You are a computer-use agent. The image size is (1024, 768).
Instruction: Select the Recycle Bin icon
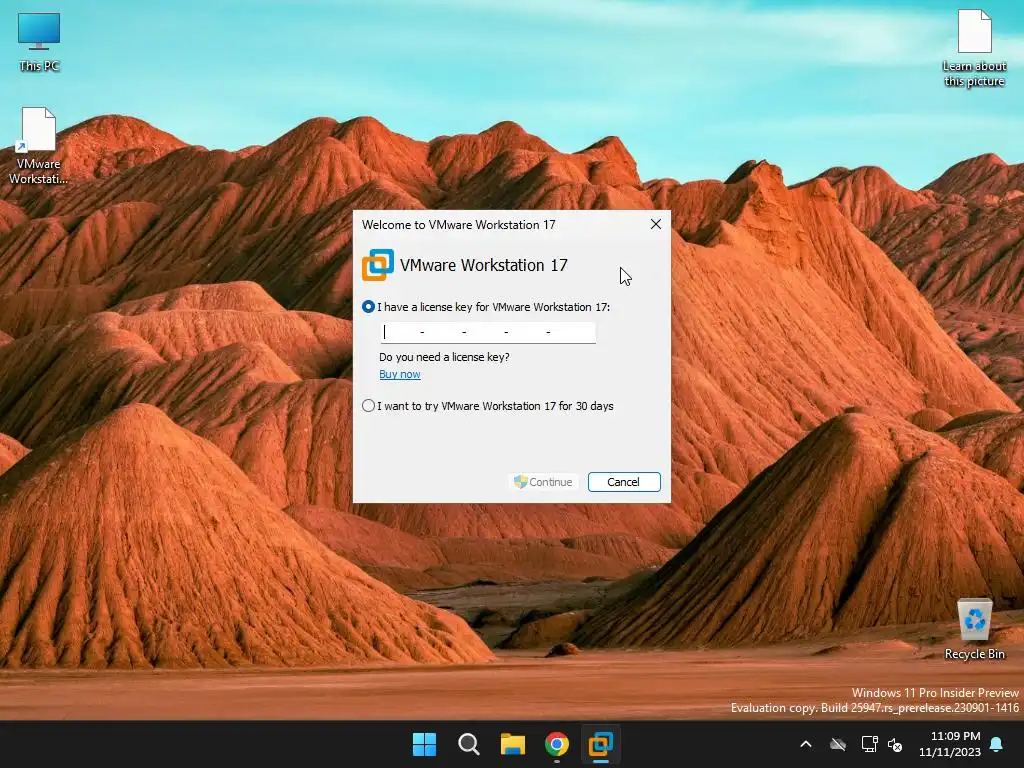pos(974,629)
